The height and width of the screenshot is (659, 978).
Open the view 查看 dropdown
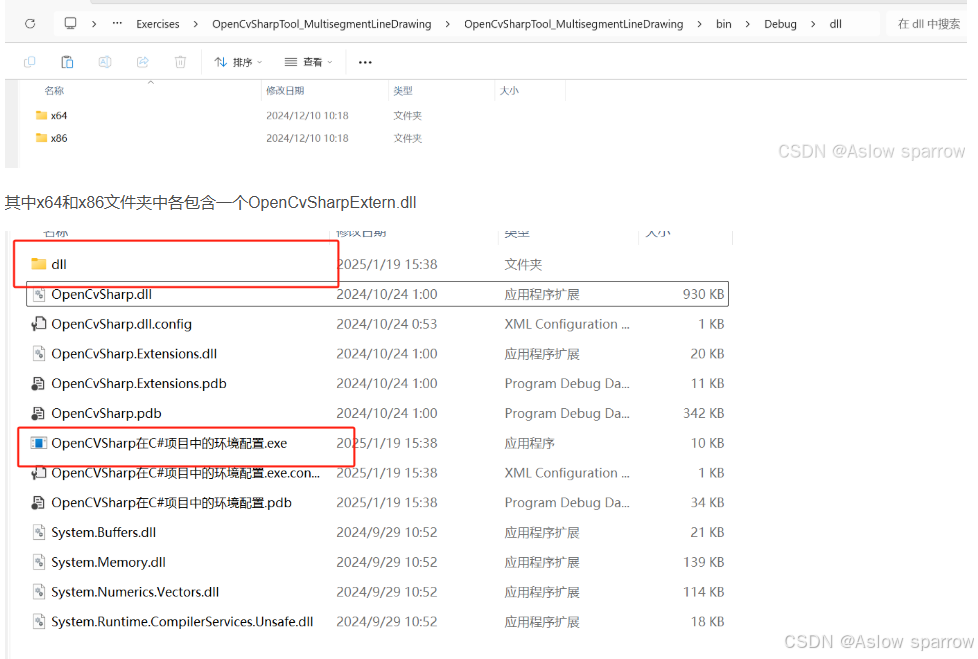[x=309, y=62]
